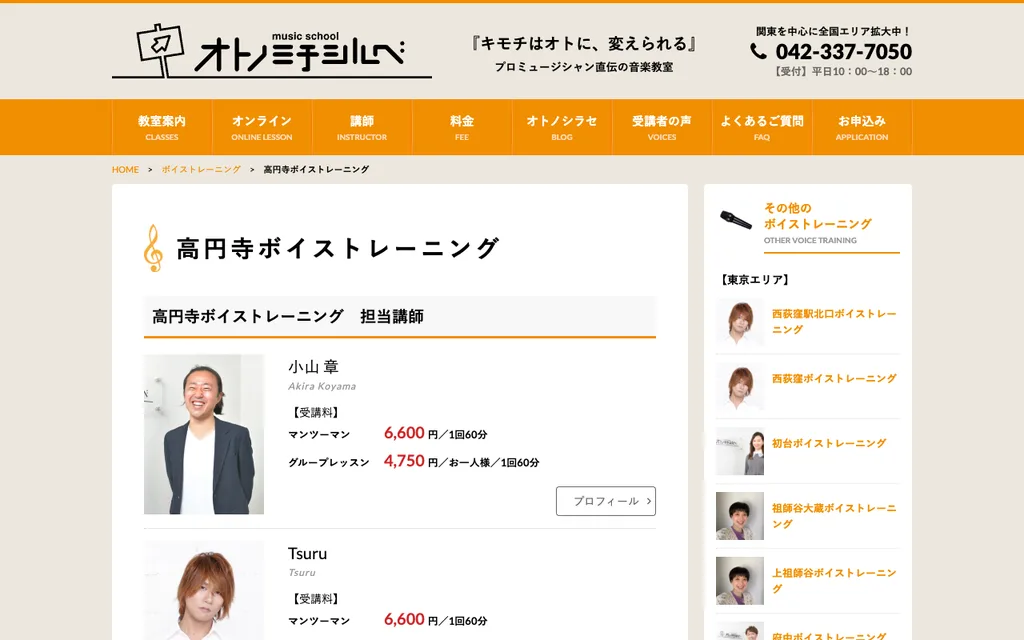This screenshot has height=640, width=1024.
Task: Click the treble clef icon beside heading
Action: click(153, 248)
